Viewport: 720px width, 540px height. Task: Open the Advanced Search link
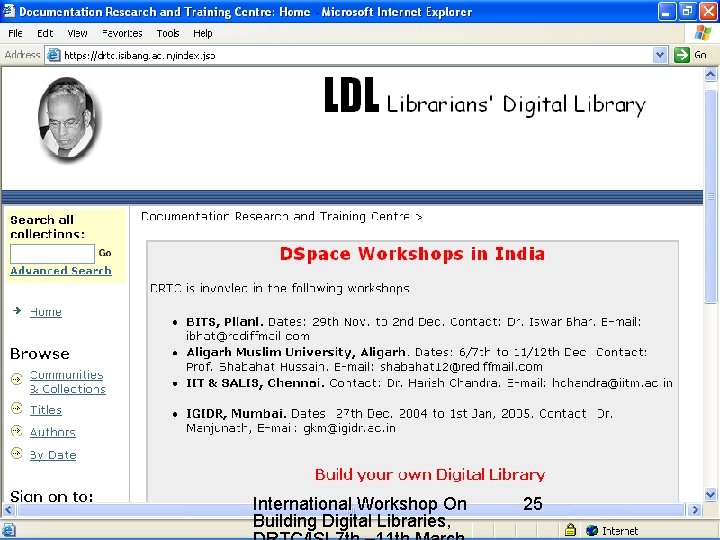click(61, 270)
